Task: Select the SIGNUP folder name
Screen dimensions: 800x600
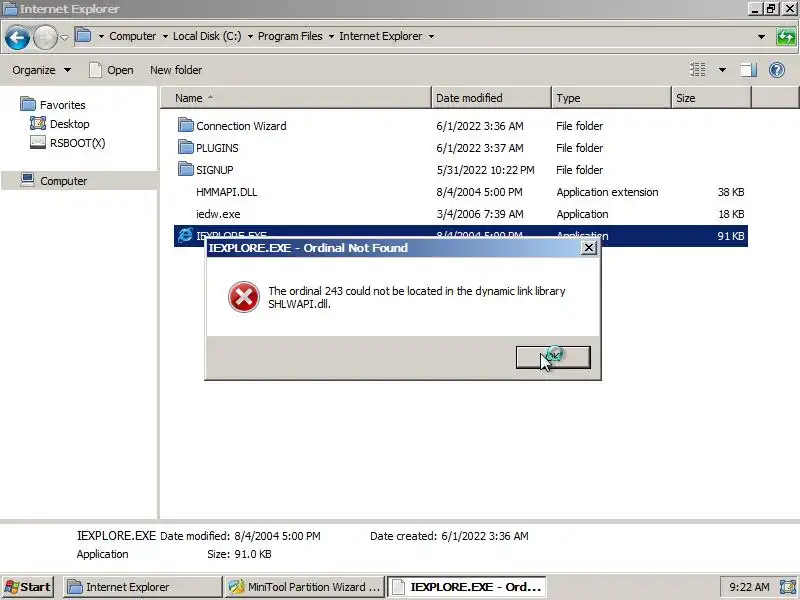Action: [215, 170]
